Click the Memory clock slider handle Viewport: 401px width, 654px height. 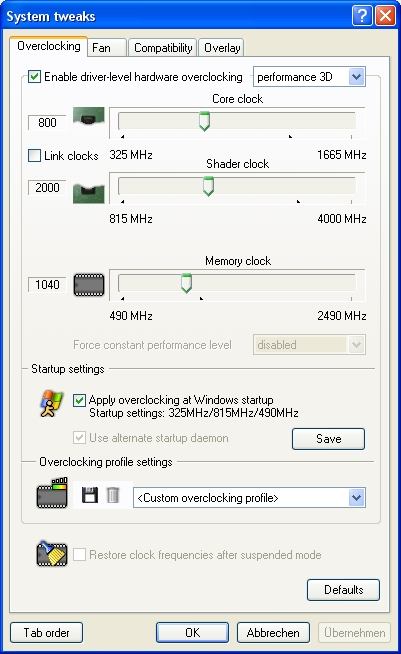tap(187, 283)
